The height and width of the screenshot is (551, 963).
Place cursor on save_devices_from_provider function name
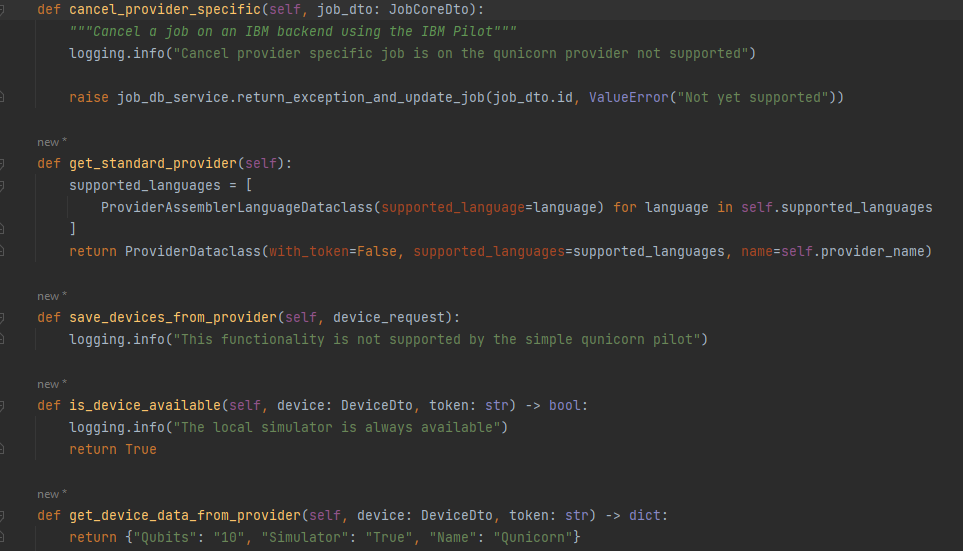point(173,318)
